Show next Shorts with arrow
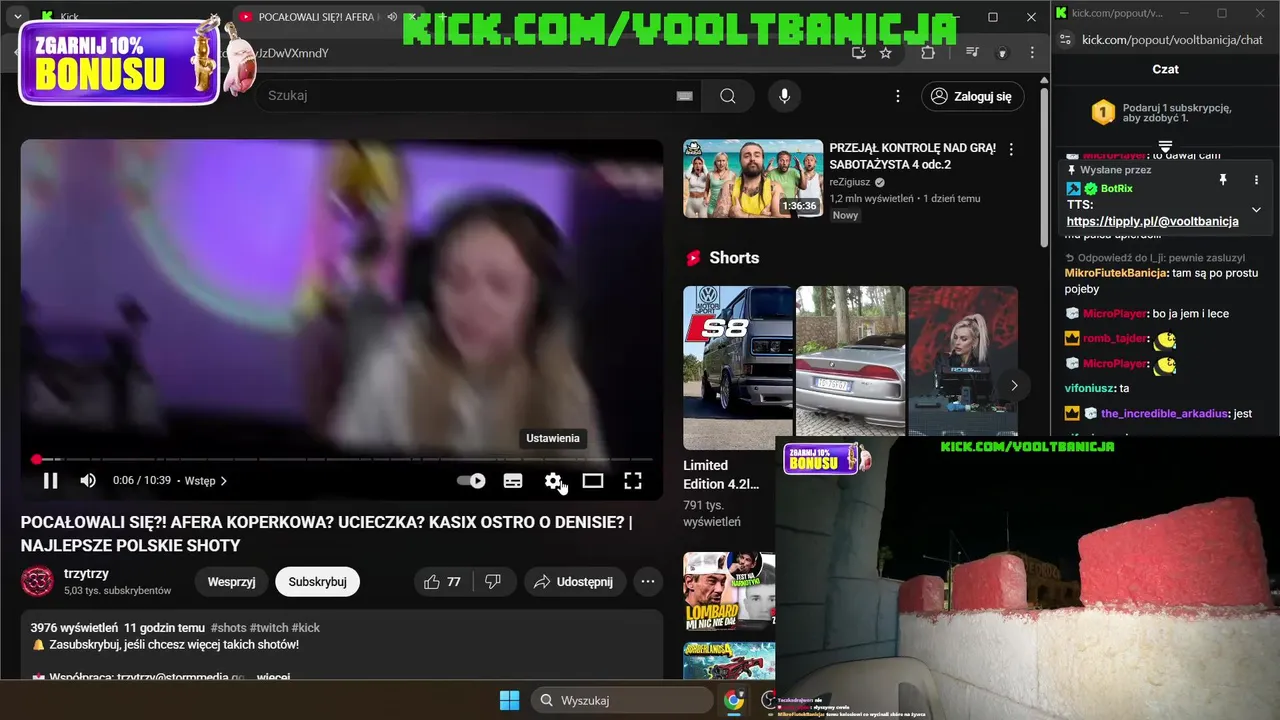Image resolution: width=1280 pixels, height=720 pixels. coord(1014,385)
